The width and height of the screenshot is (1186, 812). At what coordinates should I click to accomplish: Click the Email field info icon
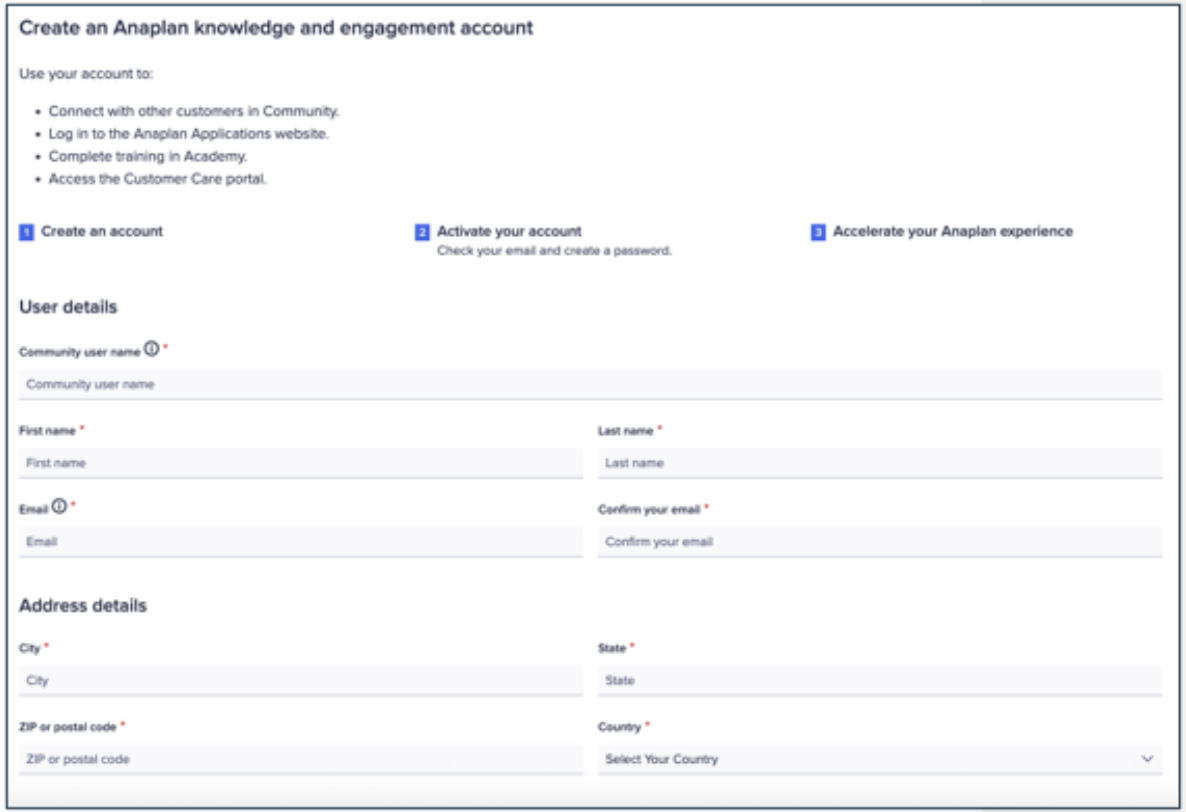click(59, 507)
